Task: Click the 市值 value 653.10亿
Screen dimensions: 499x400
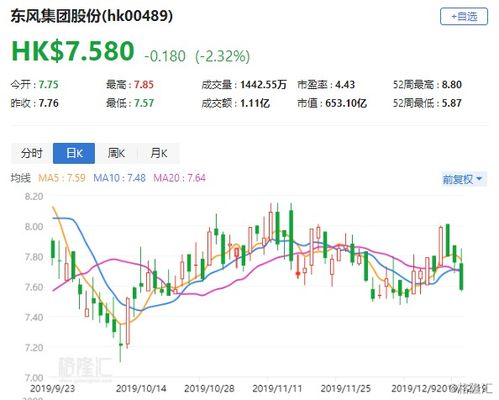Action: (x=346, y=103)
